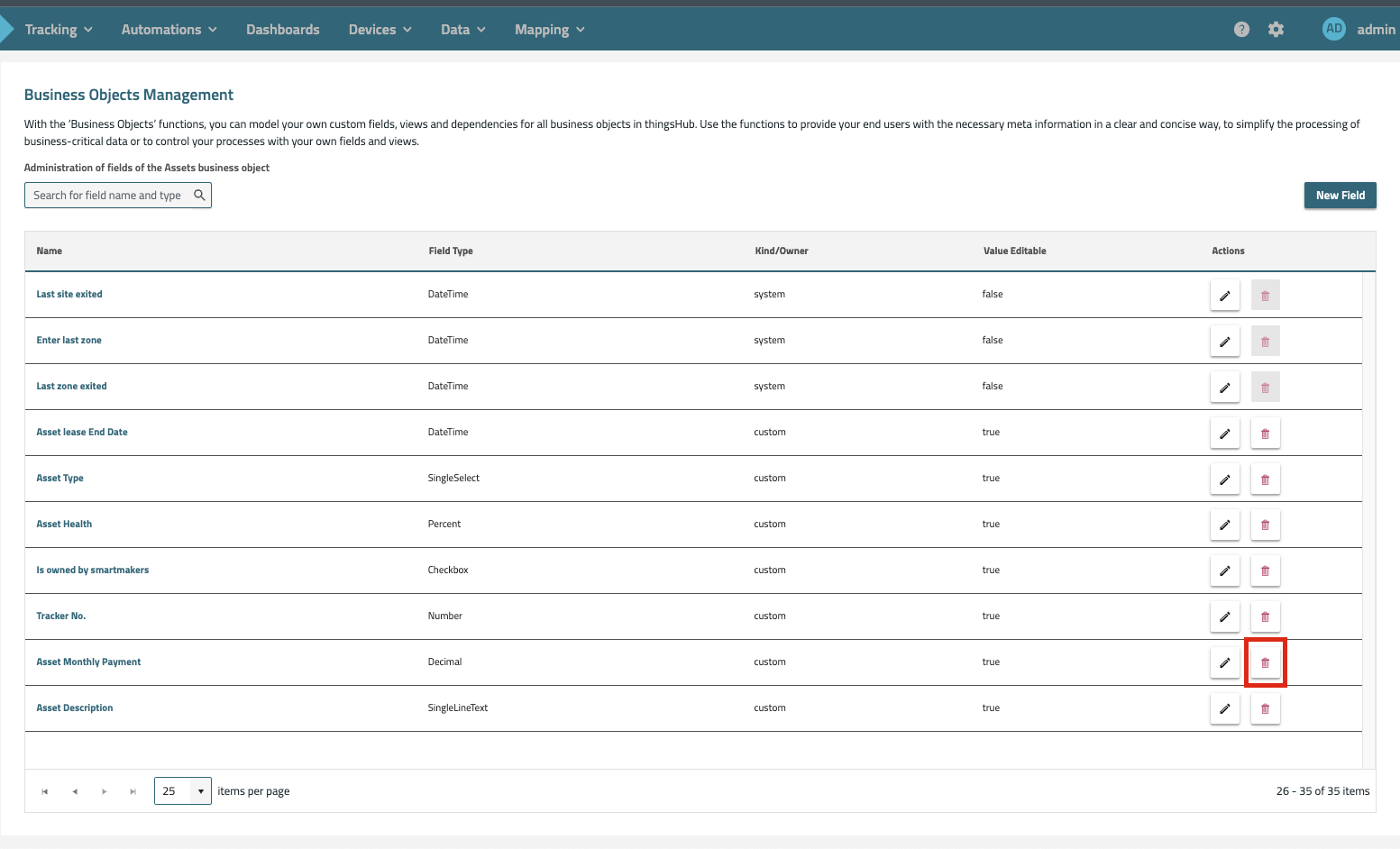Click the edit pencil for Asset Type
The width and height of the screenshot is (1400, 849).
tap(1224, 479)
